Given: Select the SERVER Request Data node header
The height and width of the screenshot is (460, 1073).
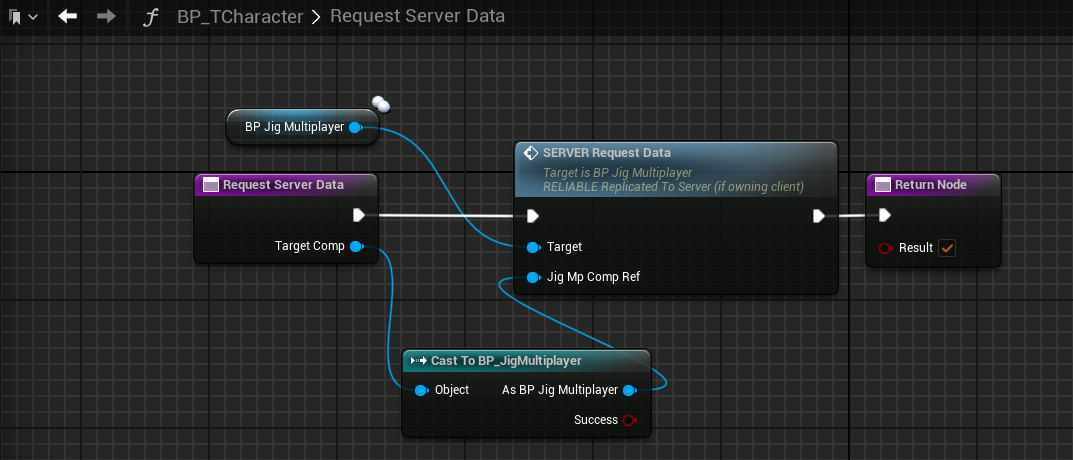Looking at the screenshot, I should [675, 170].
